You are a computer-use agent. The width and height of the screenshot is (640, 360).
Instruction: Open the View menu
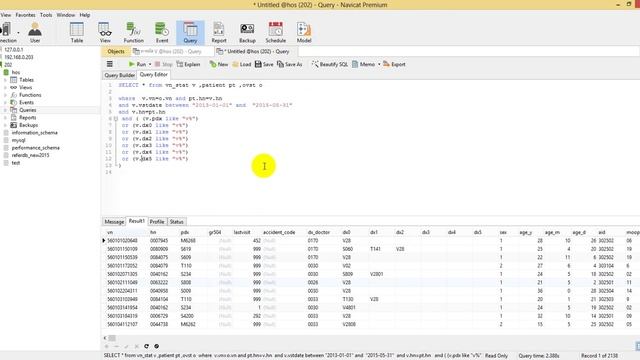[6, 15]
